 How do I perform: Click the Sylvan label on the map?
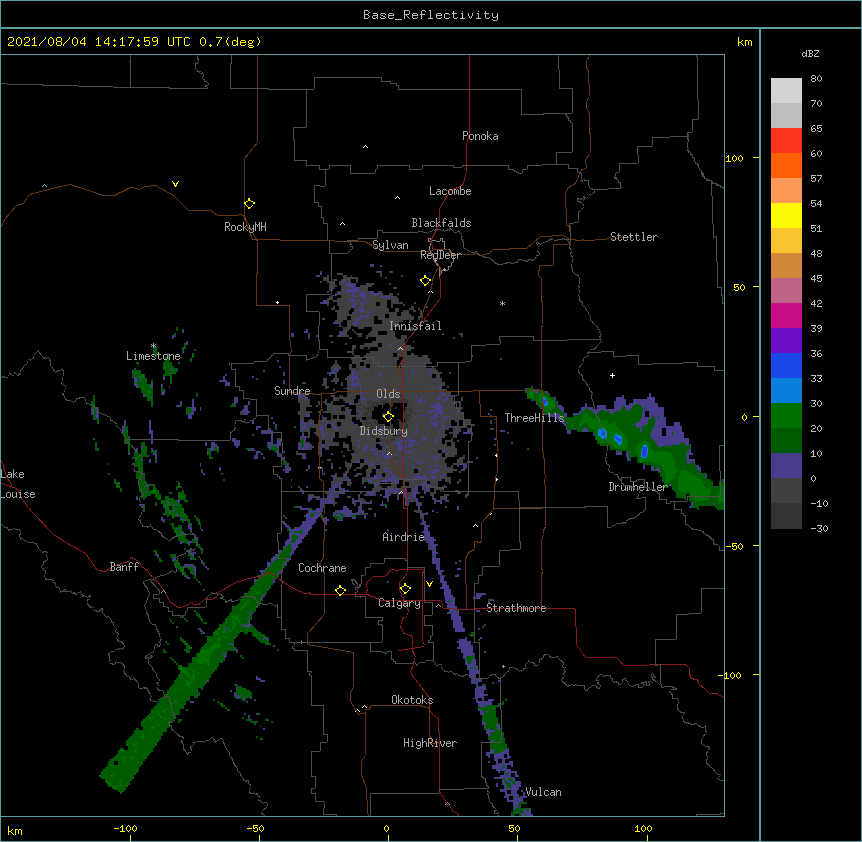click(390, 245)
